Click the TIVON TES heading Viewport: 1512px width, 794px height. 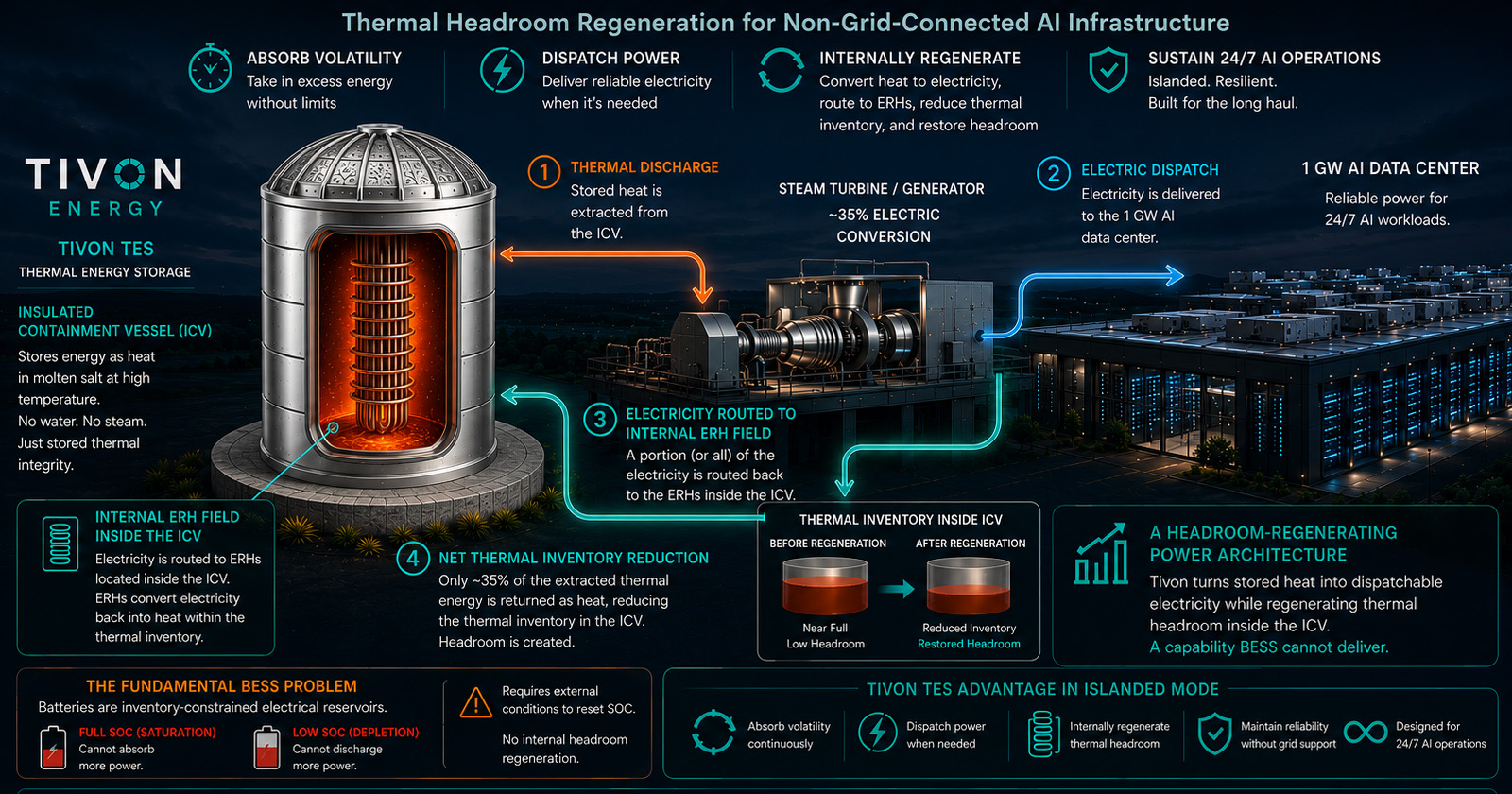click(106, 249)
